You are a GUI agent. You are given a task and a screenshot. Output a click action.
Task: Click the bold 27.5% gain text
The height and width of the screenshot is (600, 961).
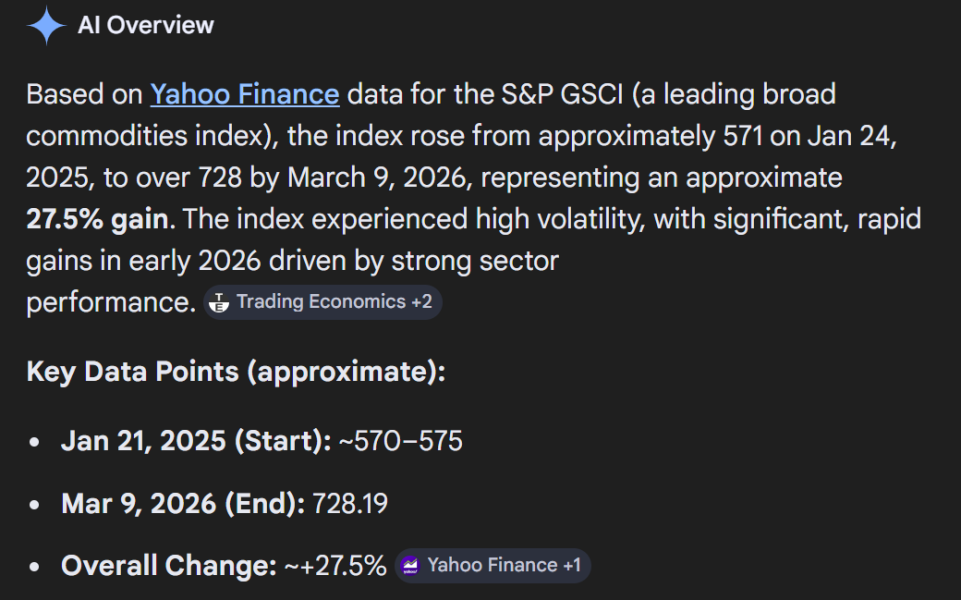[97, 219]
